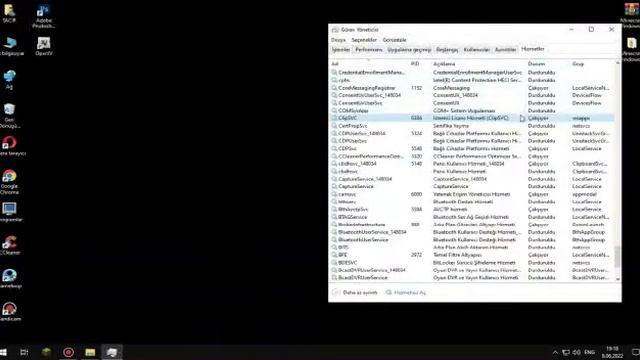Viewport: 640px width, 360px height.
Task: Select the BluetoothUserService service row
Action: tap(472, 240)
